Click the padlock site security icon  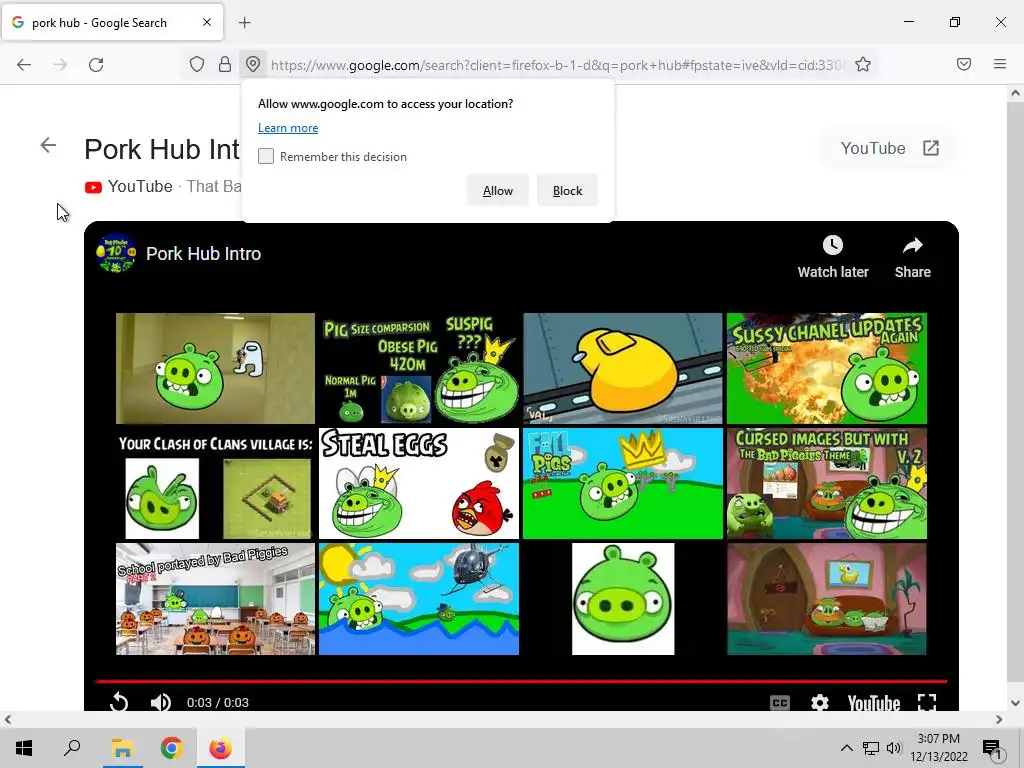[x=225, y=64]
